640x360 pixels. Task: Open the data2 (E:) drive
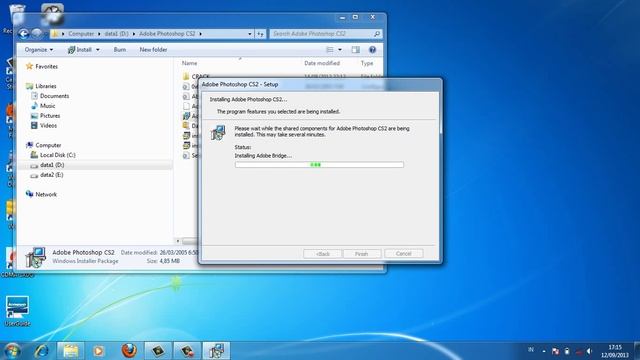coord(47,175)
